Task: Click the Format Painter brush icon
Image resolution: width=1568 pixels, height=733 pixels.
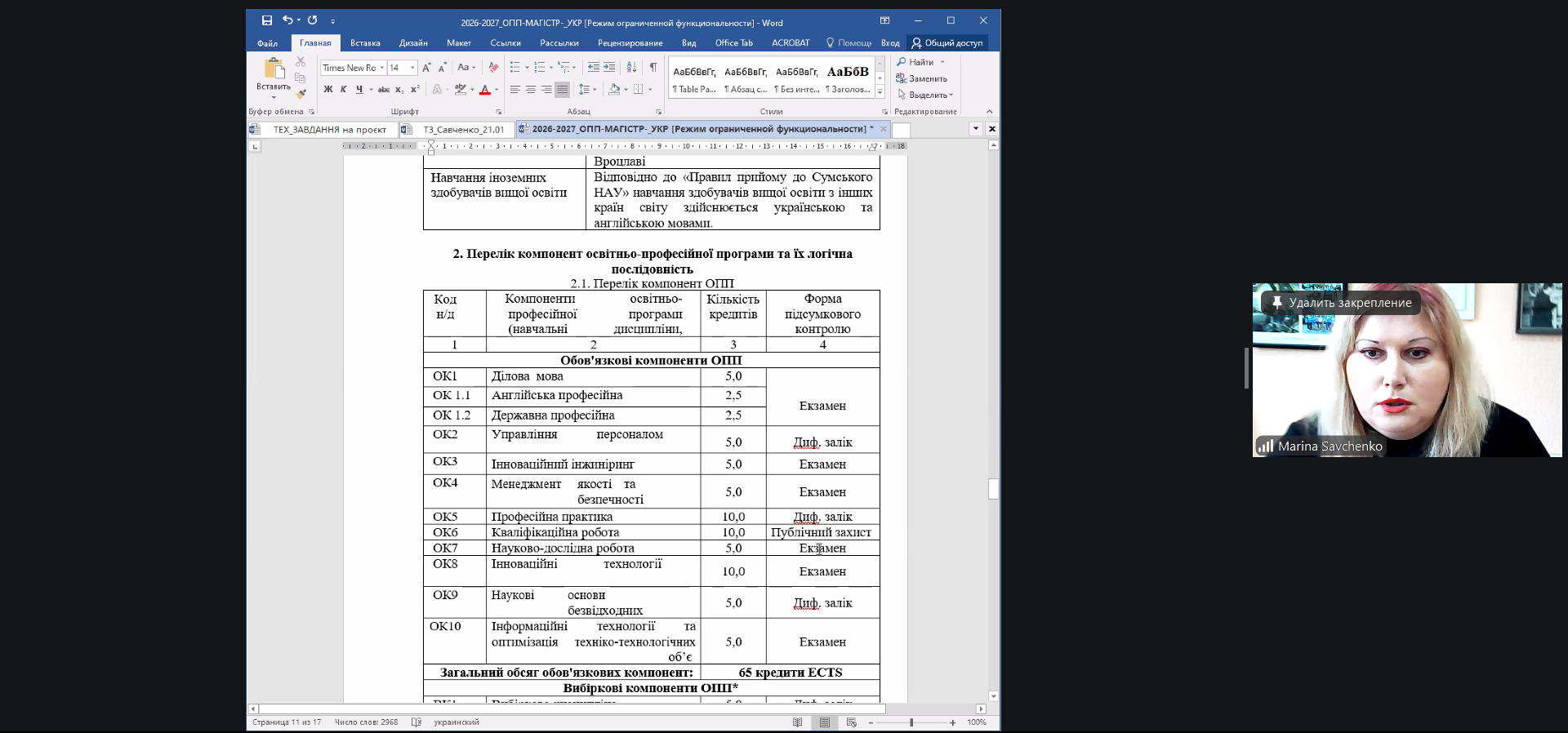Action: pyautogui.click(x=301, y=94)
